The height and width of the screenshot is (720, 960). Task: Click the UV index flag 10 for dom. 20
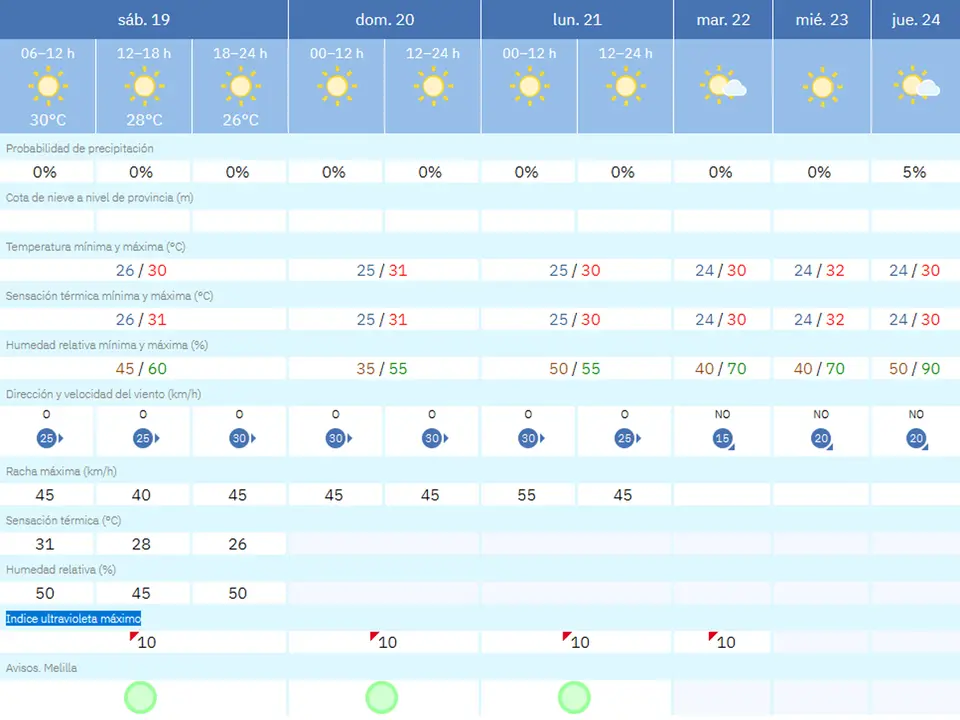383,641
